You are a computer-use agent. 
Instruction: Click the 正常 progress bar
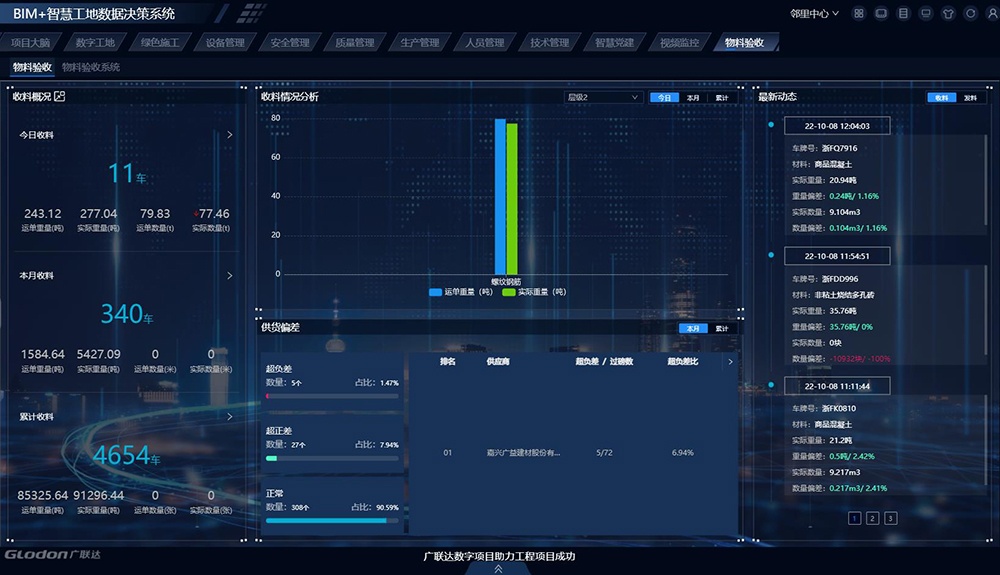point(331,520)
